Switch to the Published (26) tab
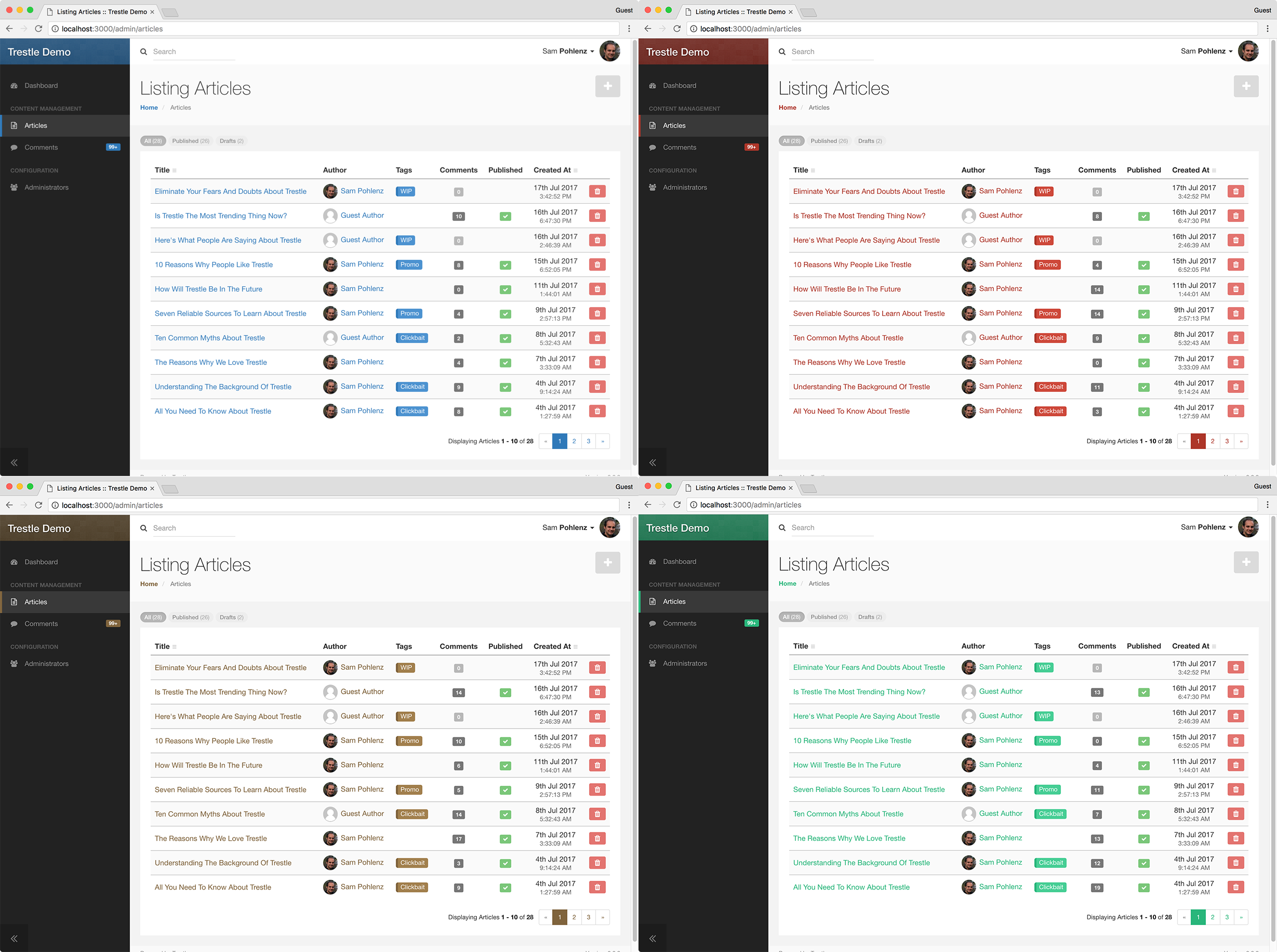 pyautogui.click(x=191, y=141)
